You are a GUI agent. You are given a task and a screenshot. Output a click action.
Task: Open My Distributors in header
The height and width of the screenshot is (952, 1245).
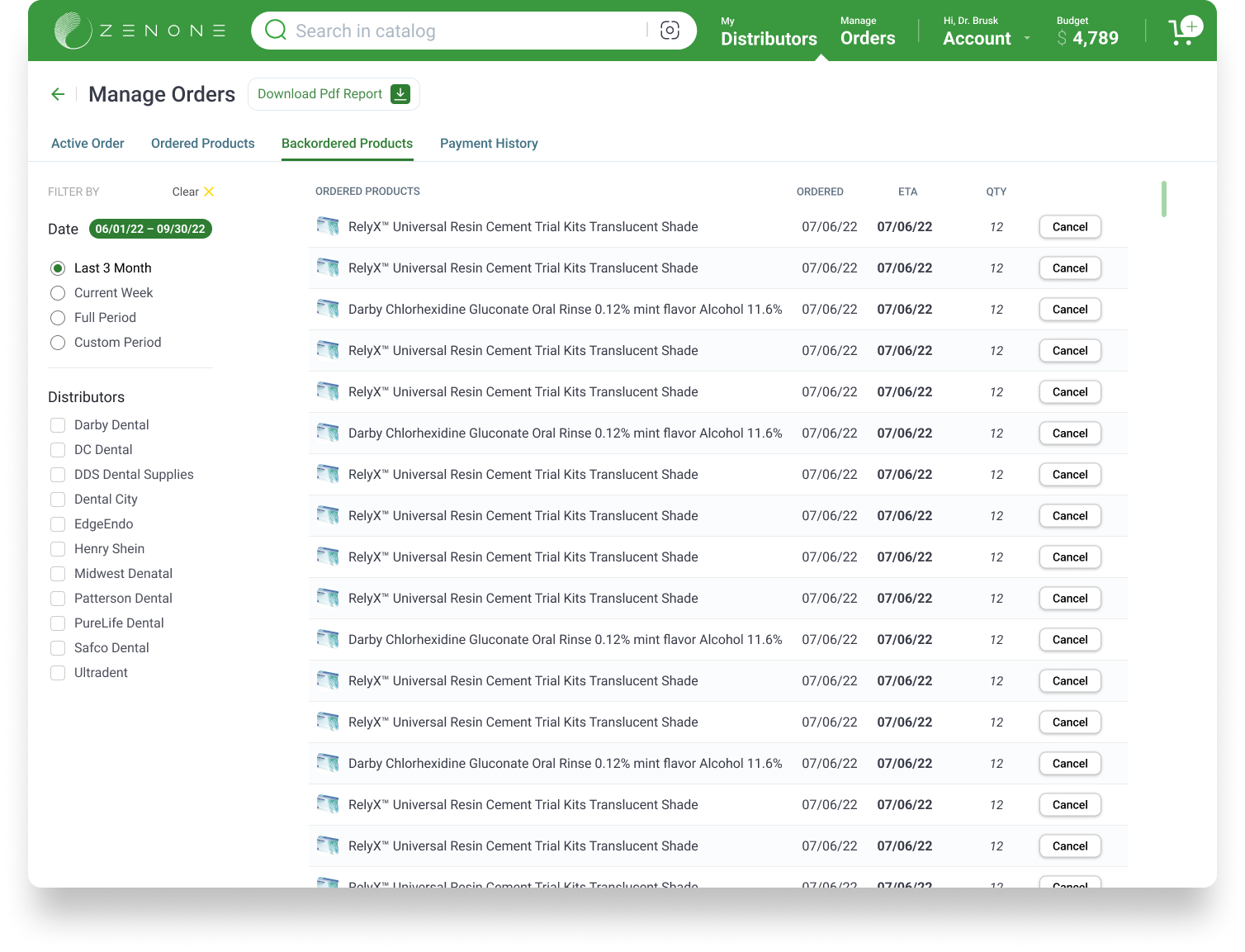(x=769, y=31)
